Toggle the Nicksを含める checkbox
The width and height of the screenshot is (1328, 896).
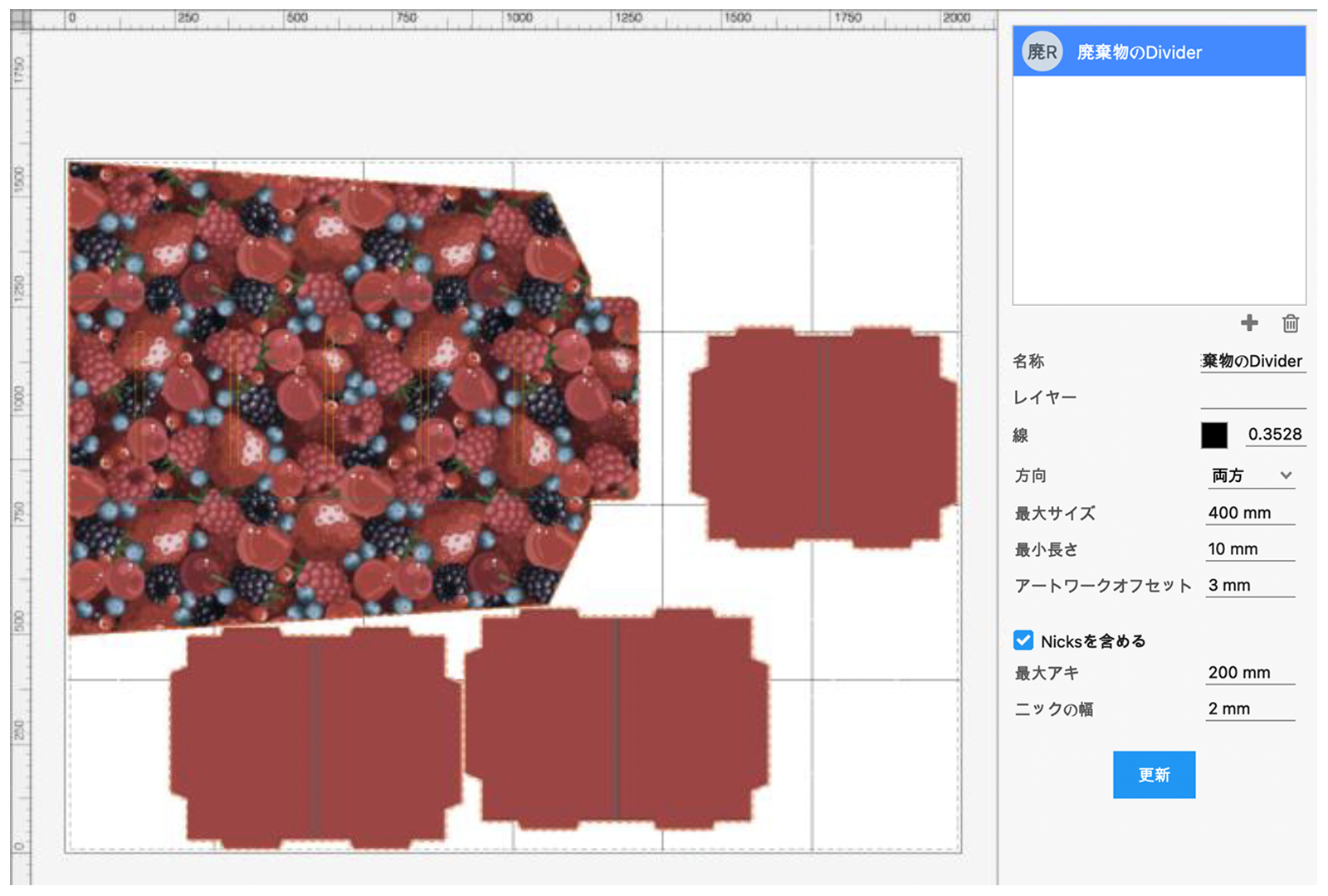click(1023, 640)
